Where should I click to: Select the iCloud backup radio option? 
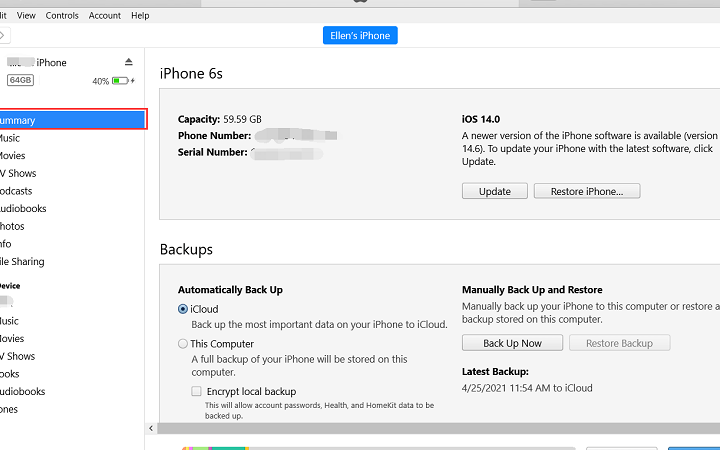point(183,309)
